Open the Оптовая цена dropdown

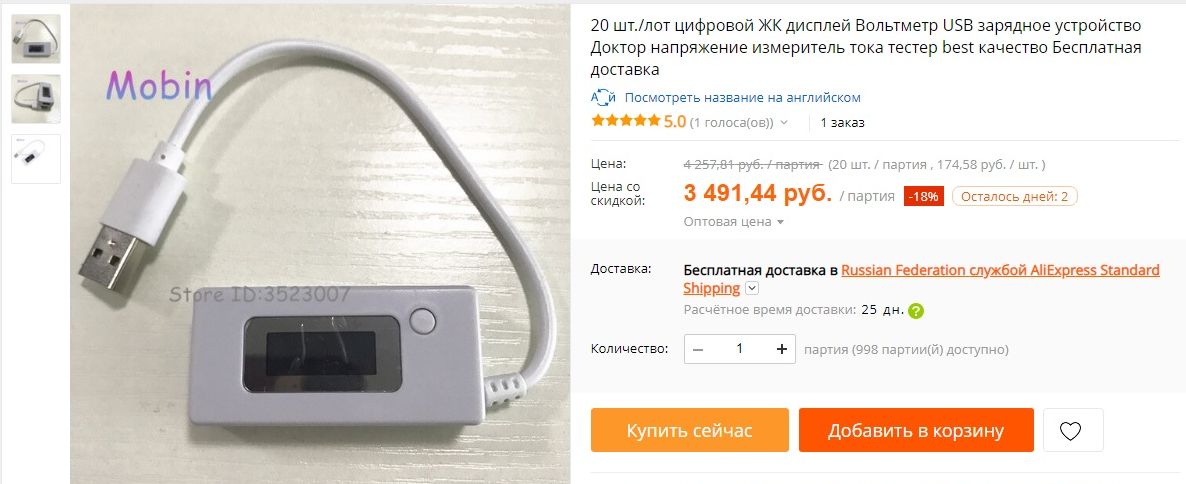734,222
